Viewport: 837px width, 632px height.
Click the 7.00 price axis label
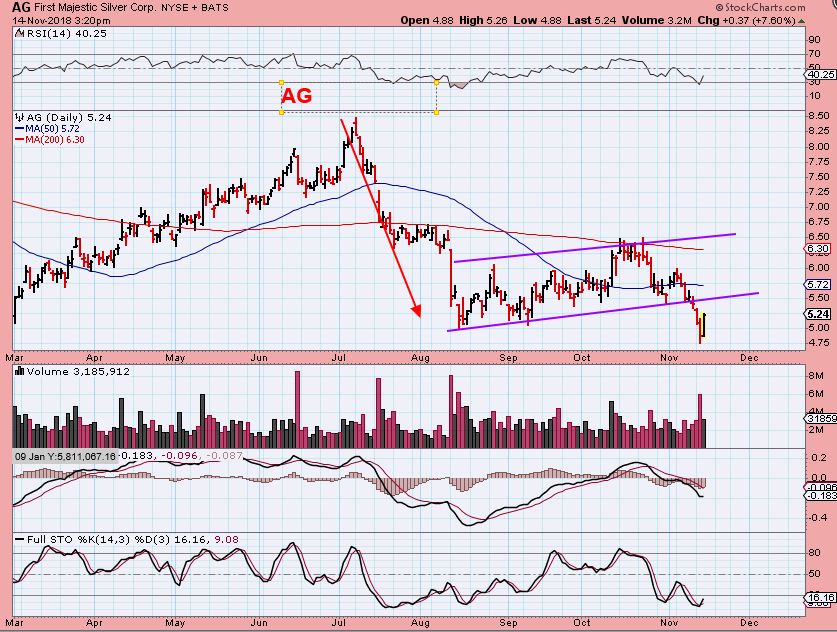[819, 207]
